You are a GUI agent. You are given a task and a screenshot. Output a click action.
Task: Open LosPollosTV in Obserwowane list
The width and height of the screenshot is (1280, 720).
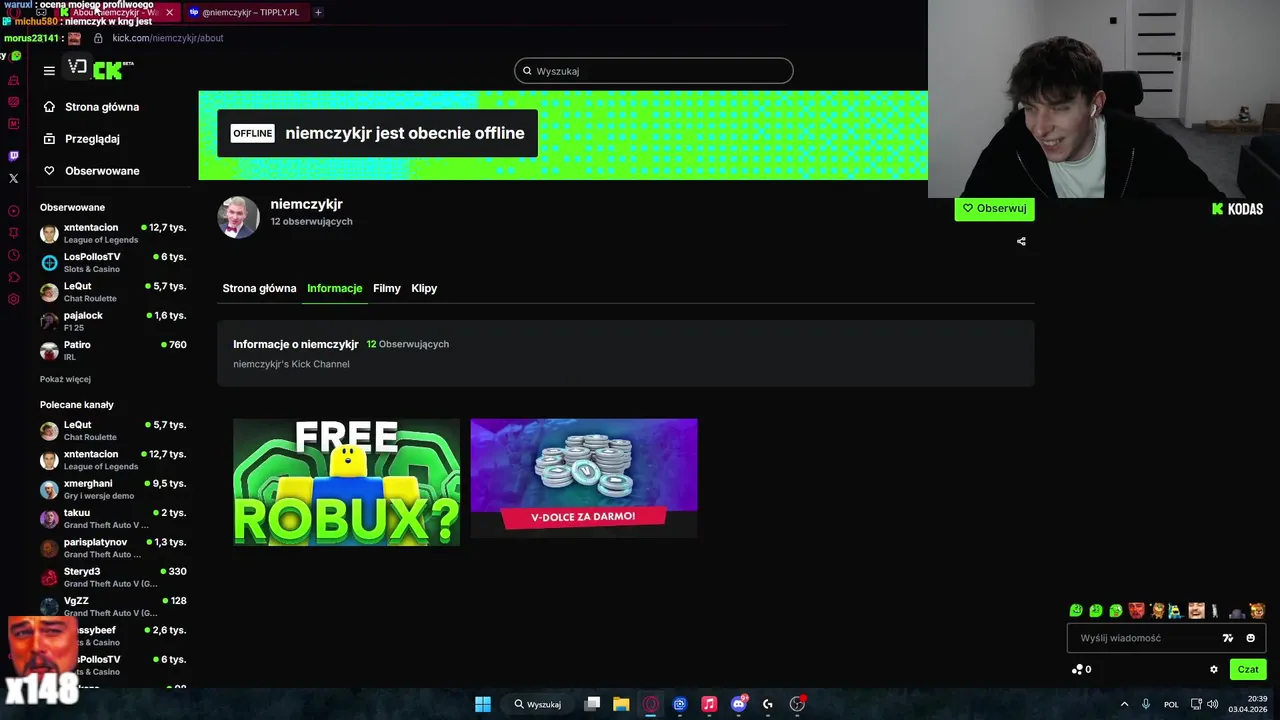[113, 262]
